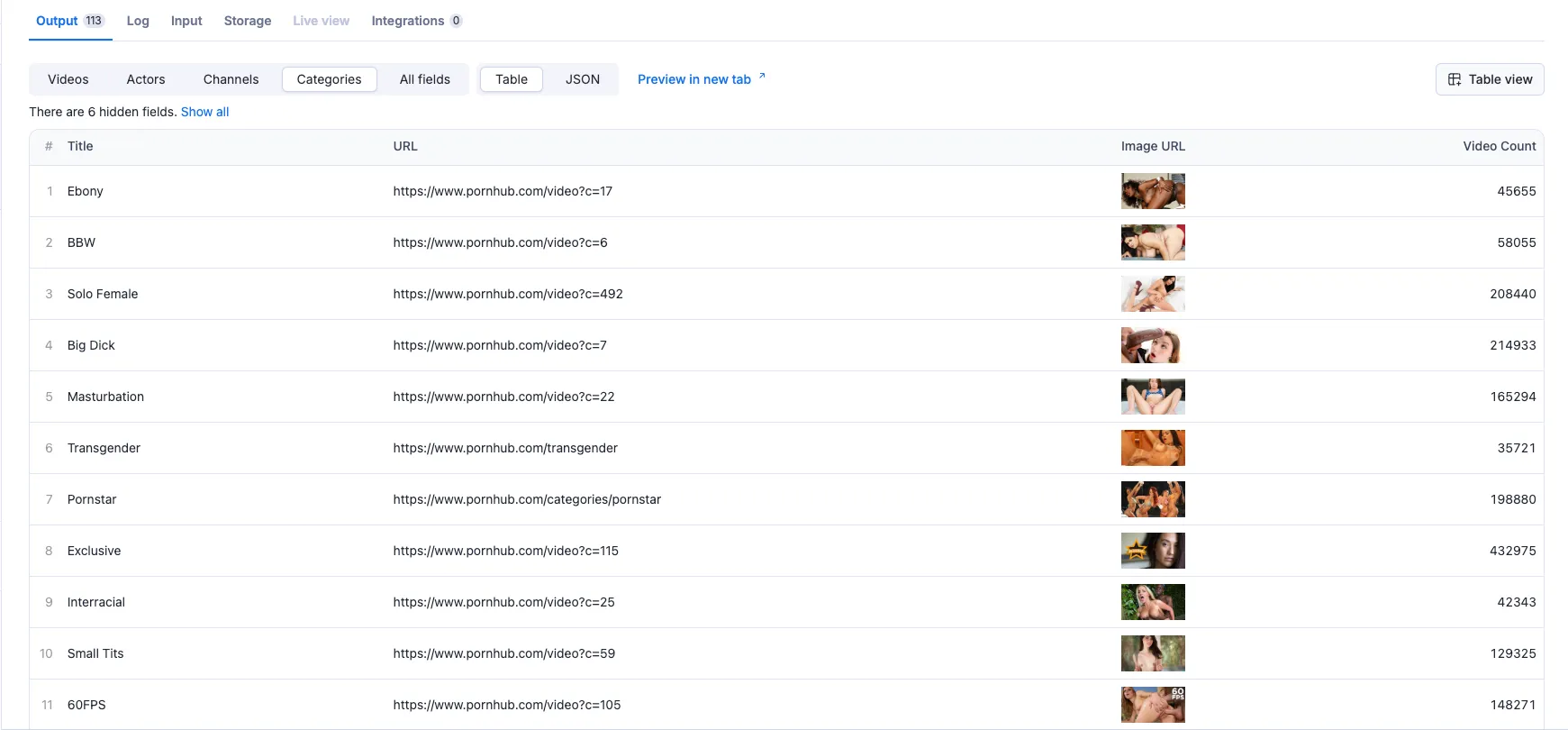The height and width of the screenshot is (730, 1568).
Task: Click the URL column header
Action: (405, 146)
